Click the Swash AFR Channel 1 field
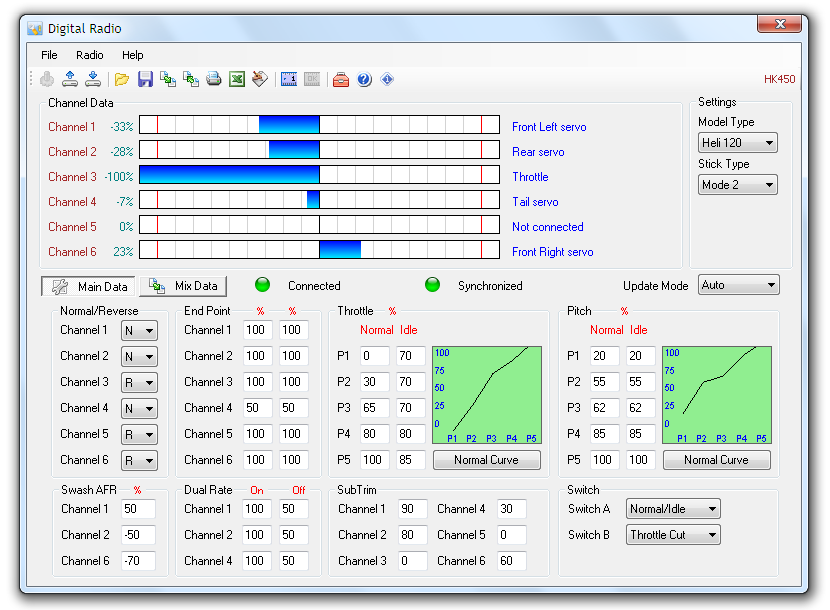 (138, 509)
